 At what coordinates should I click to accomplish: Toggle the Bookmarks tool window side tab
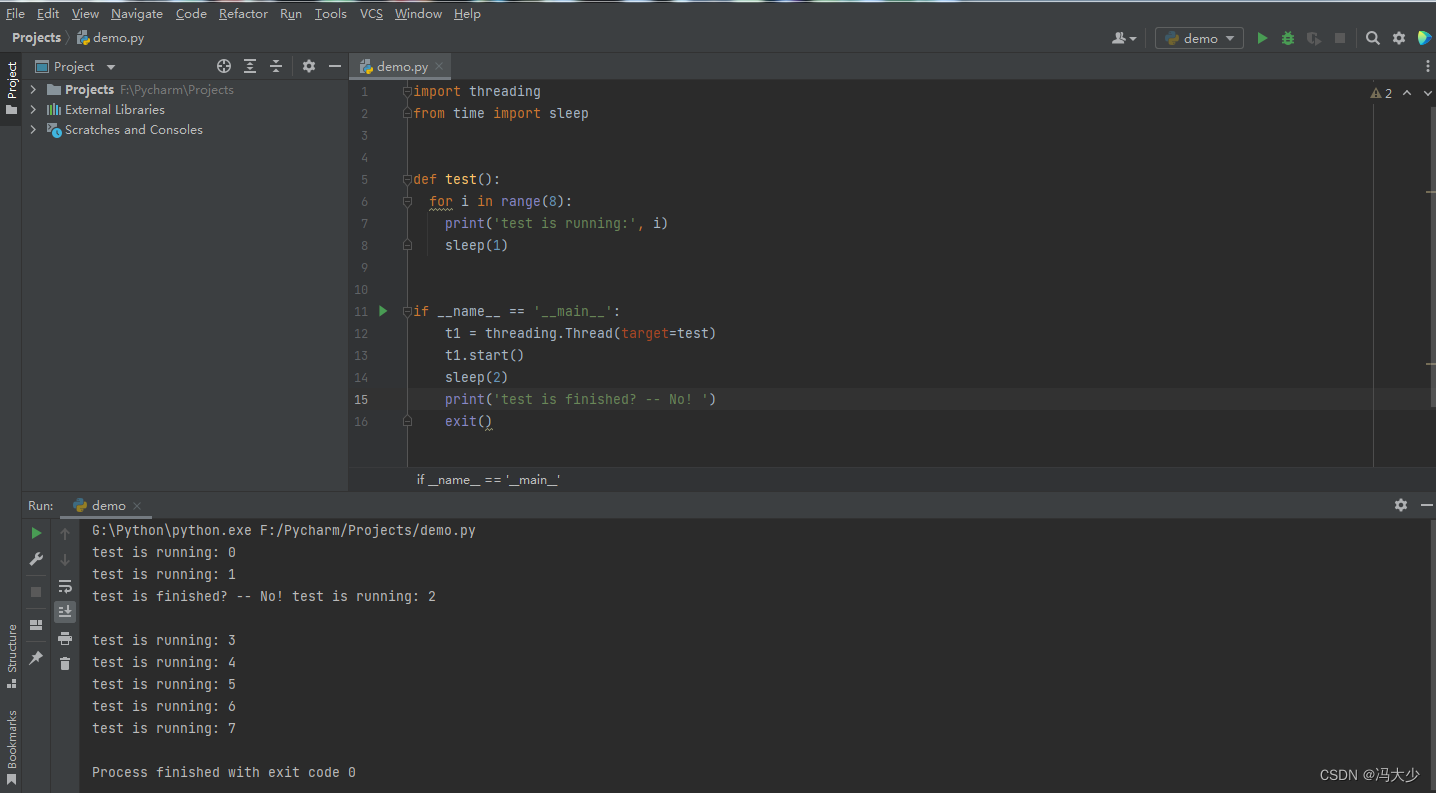click(x=11, y=748)
